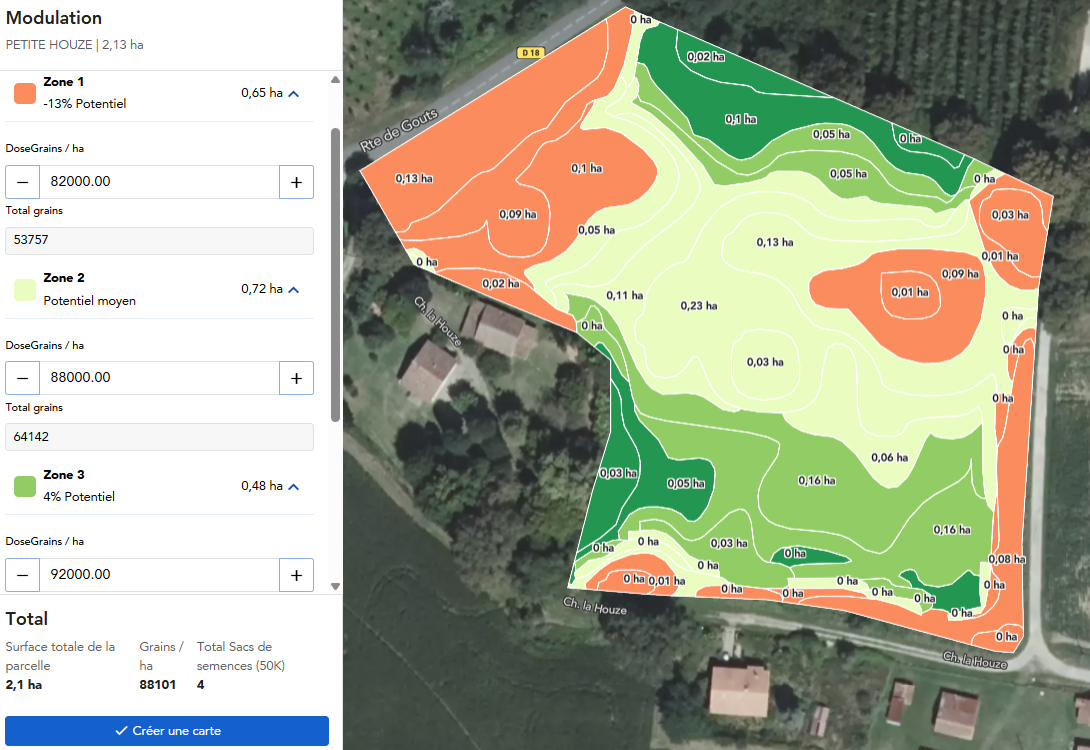The image size is (1090, 750).
Task: Click the pale yellow Zone 2 swatch
Action: [25, 290]
